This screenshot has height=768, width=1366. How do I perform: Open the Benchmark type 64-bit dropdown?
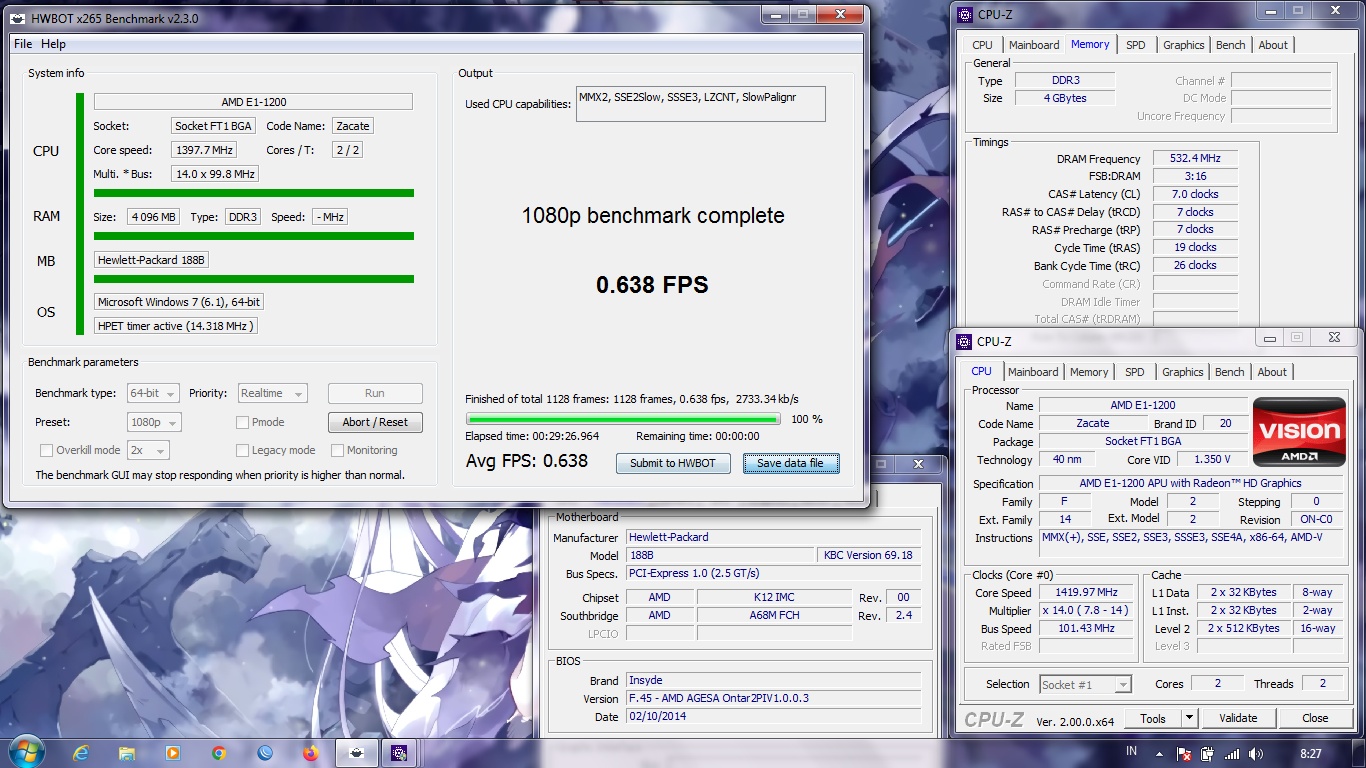click(x=154, y=394)
